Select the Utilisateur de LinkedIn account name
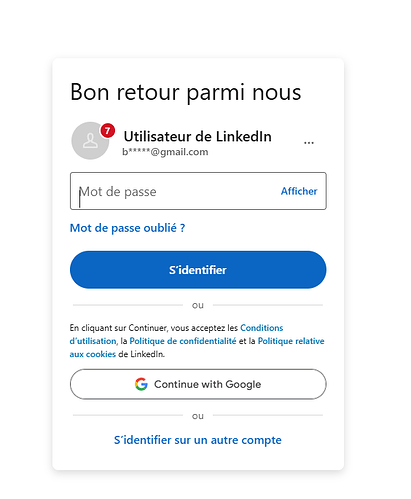411x499 pixels. click(197, 136)
